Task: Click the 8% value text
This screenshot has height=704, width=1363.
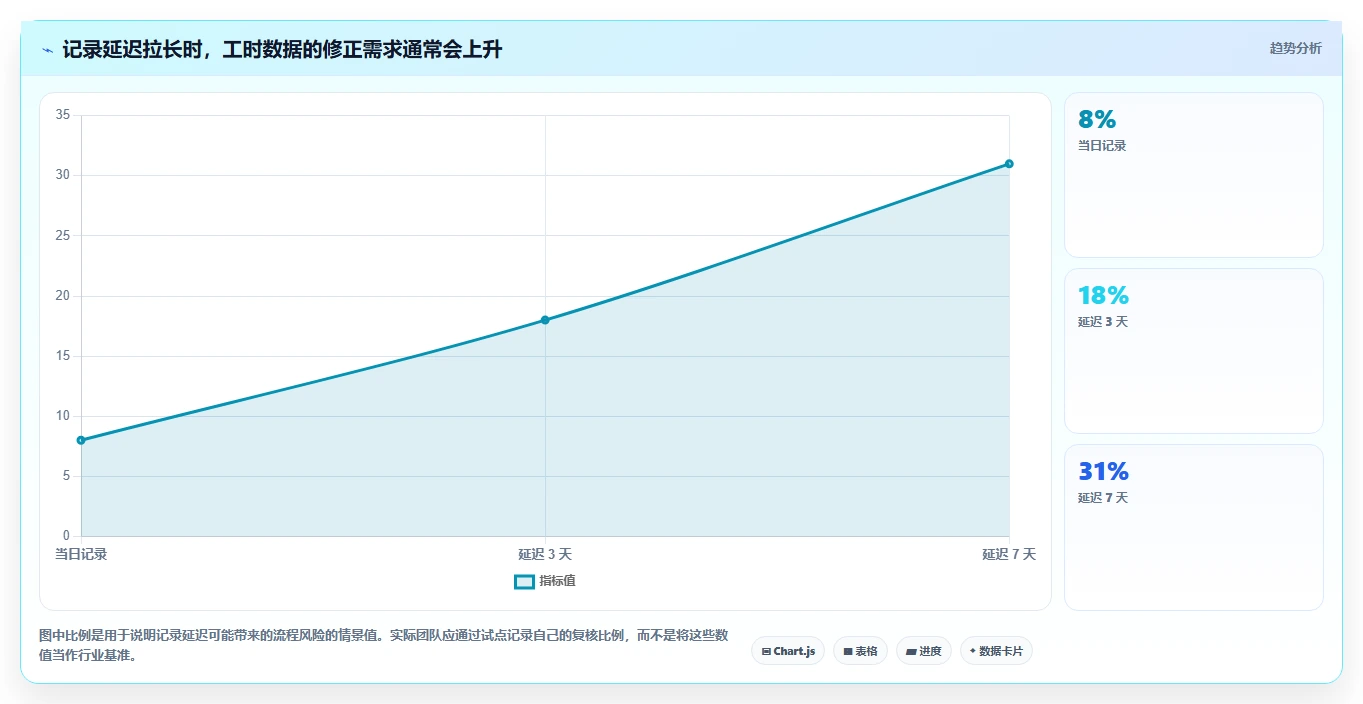Action: [1097, 120]
